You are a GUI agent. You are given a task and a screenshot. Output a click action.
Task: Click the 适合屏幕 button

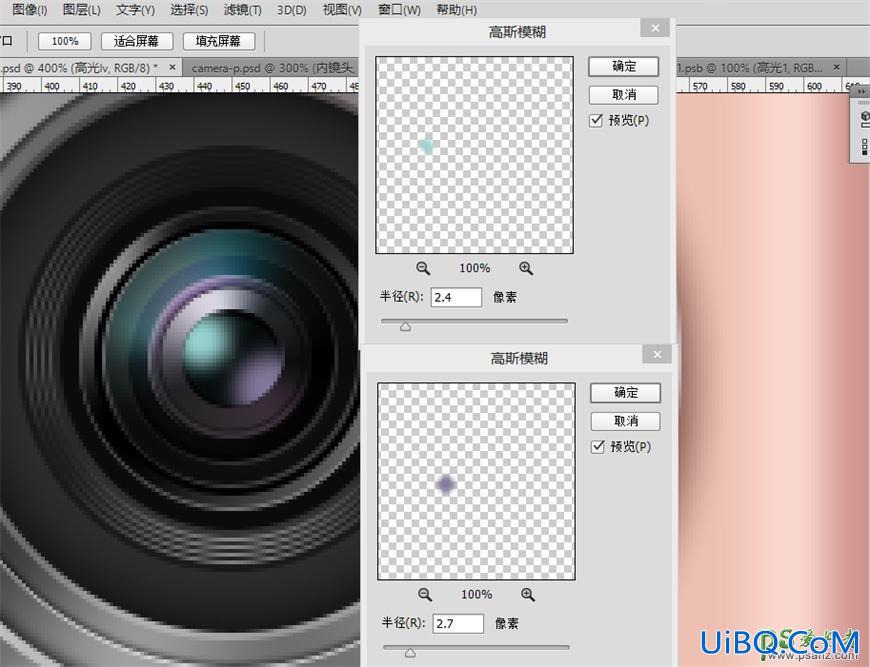pyautogui.click(x=136, y=41)
